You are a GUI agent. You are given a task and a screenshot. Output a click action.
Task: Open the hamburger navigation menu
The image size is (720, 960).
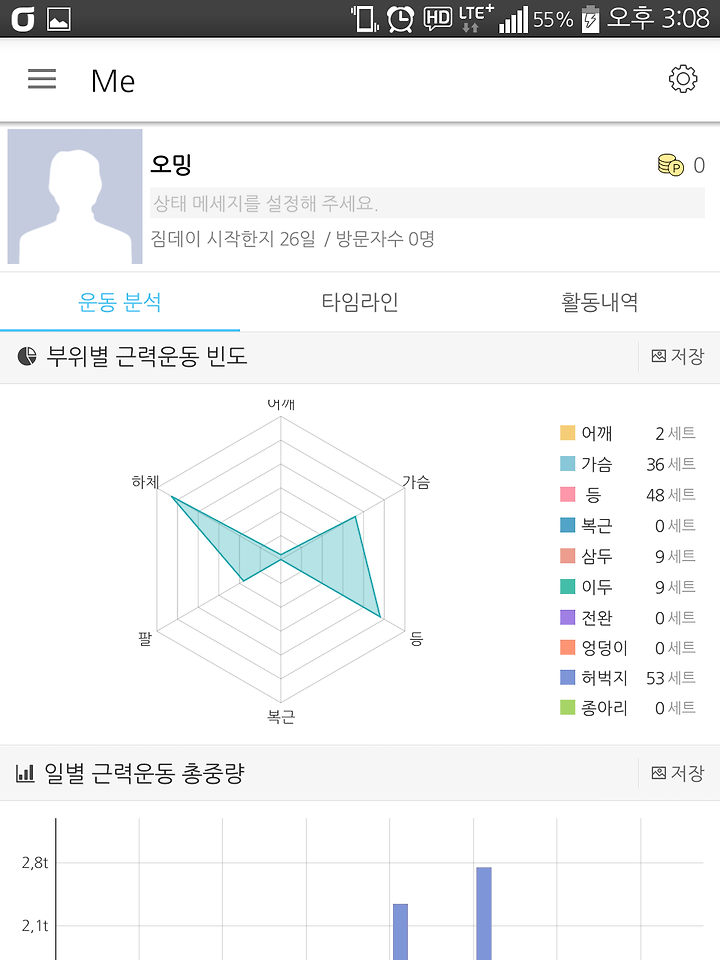(x=42, y=80)
